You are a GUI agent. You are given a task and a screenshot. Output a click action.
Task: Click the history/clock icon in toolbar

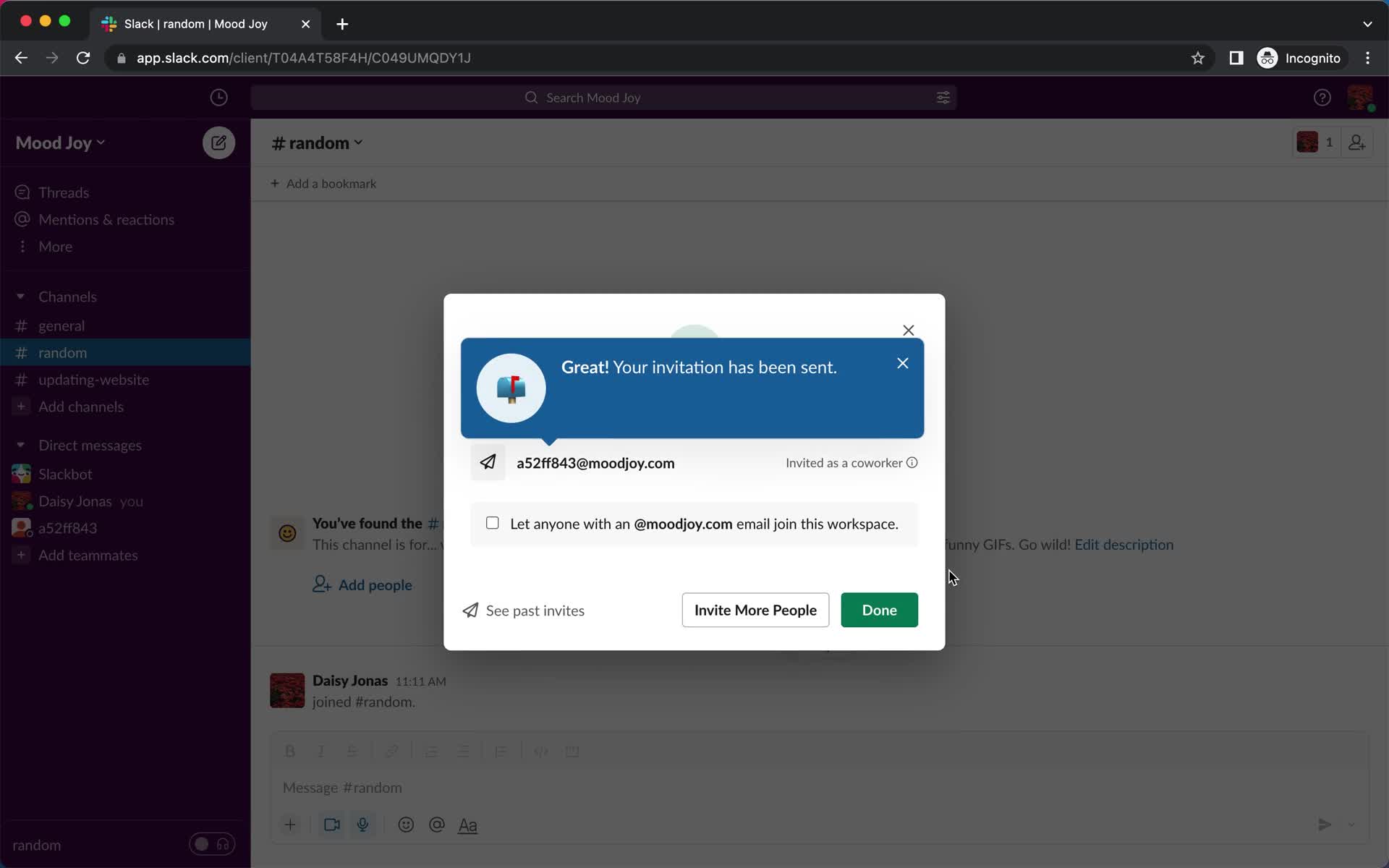(218, 97)
